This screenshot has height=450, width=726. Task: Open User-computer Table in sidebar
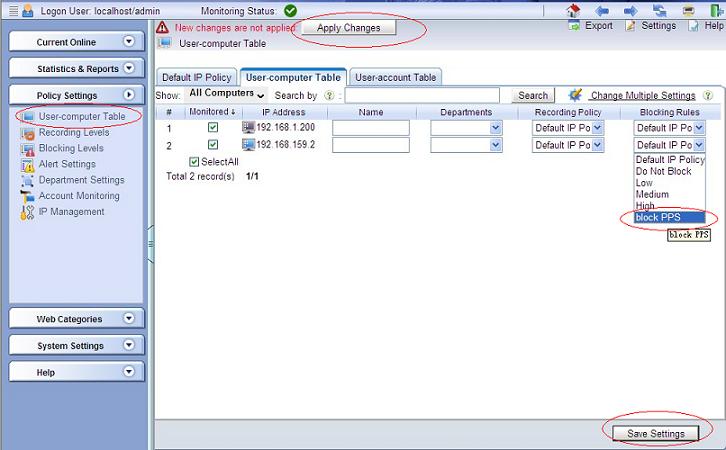82,116
